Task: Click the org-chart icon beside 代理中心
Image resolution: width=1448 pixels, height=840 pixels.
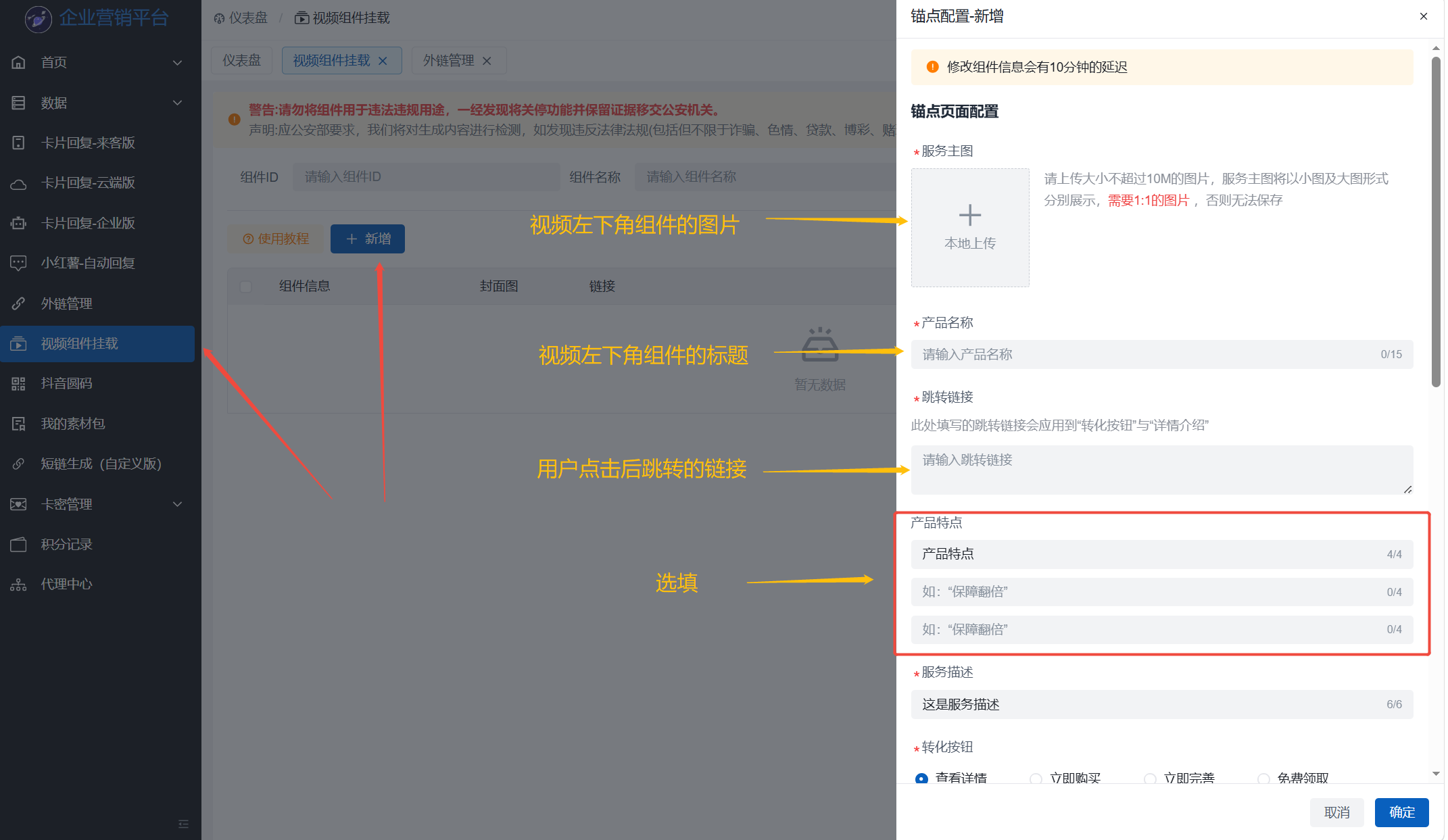Action: pos(18,585)
